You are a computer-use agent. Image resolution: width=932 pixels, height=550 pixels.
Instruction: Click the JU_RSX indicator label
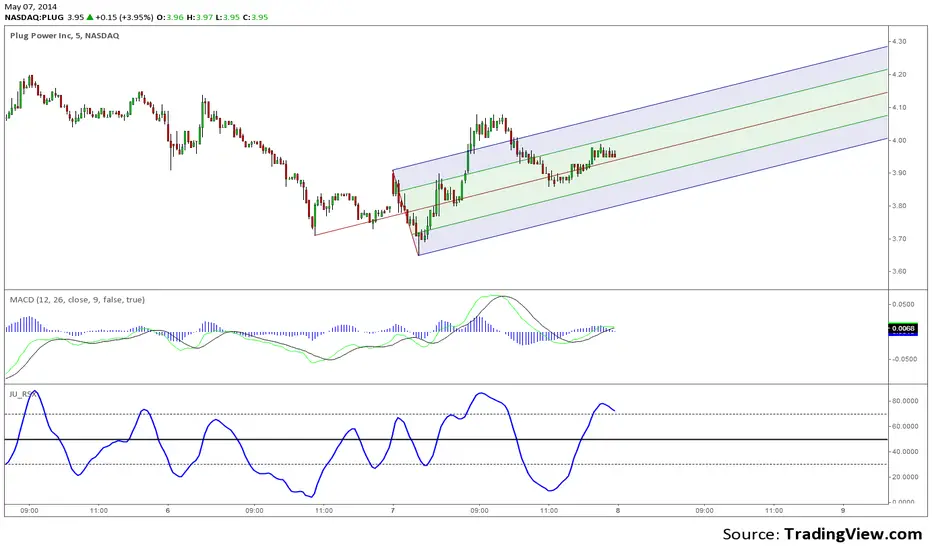point(23,394)
